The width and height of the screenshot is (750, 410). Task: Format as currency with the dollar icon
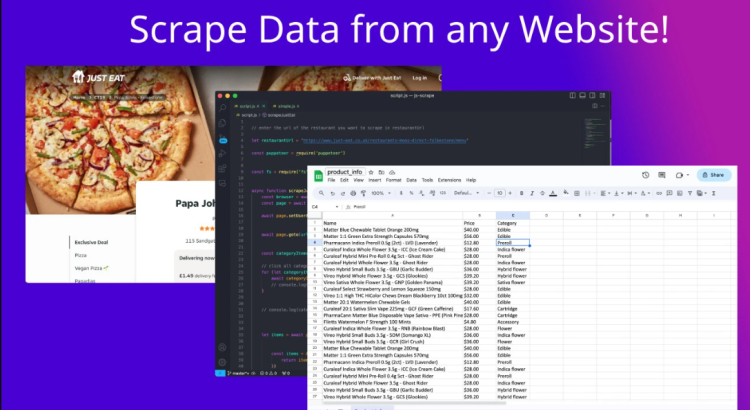401,193
